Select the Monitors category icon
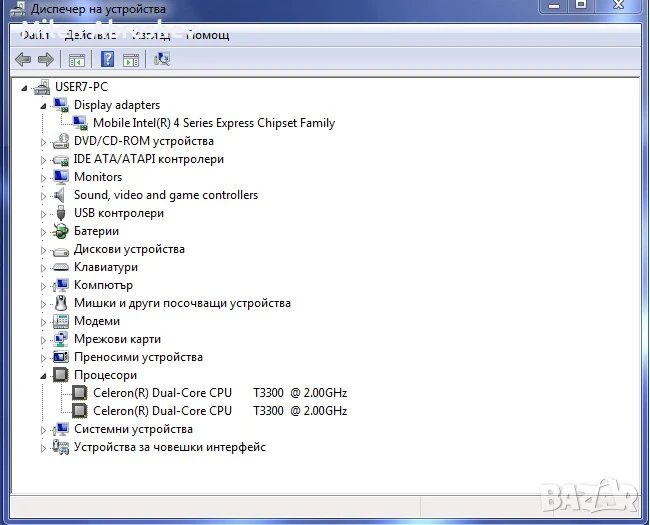650x525 pixels. (x=61, y=177)
